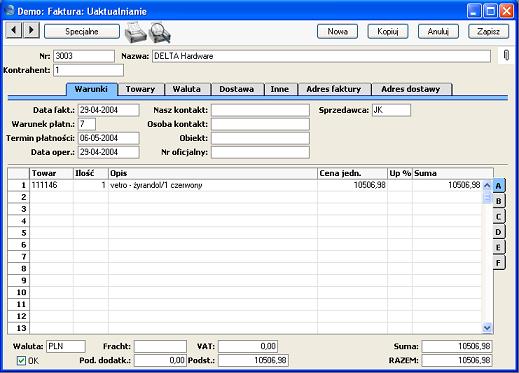This screenshot has height=373, width=519.
Task: Select the Inne tab
Action: click(x=280, y=89)
